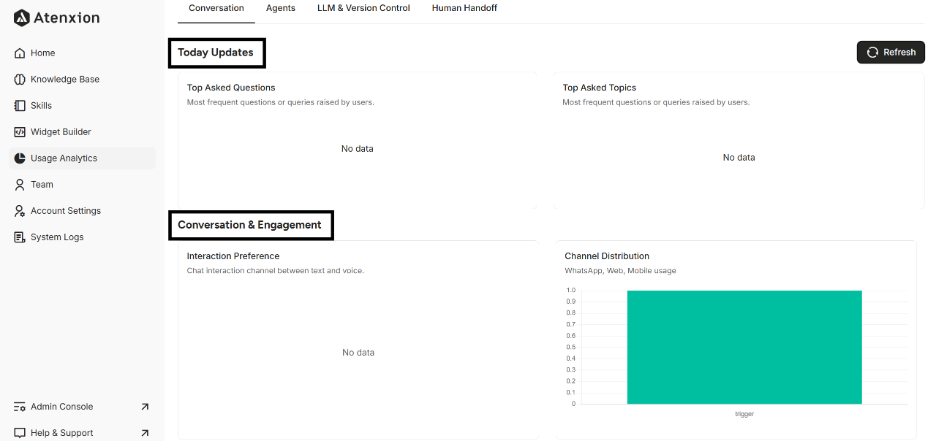Click the 'Conversation & Engagement' heading
The width and height of the screenshot is (936, 441).
[x=250, y=225]
